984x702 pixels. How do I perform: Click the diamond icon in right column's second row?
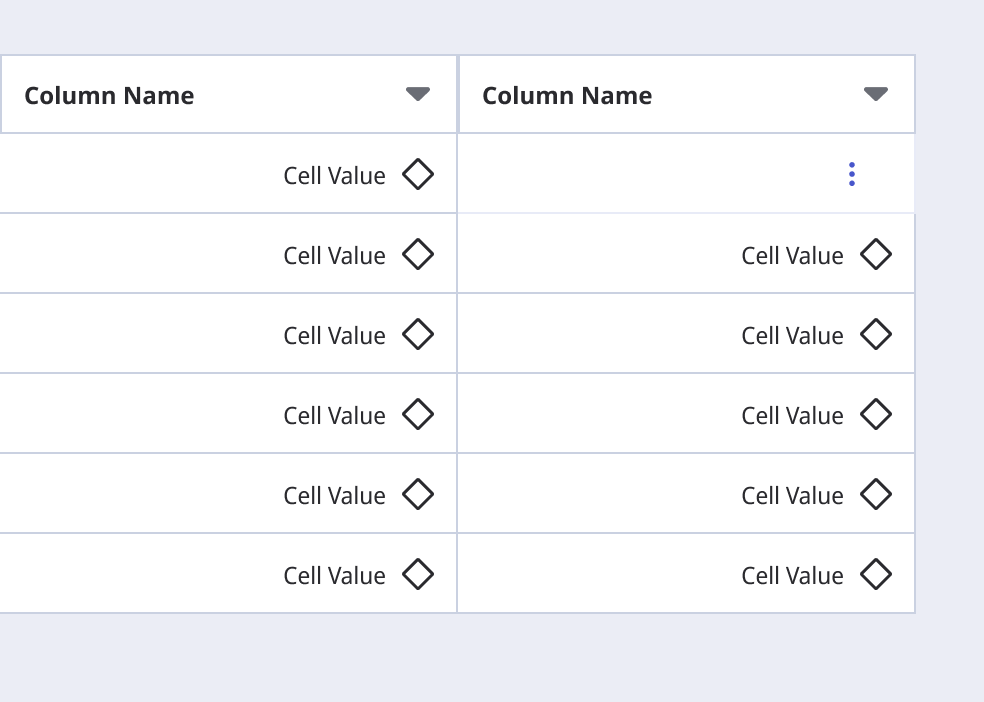point(876,254)
